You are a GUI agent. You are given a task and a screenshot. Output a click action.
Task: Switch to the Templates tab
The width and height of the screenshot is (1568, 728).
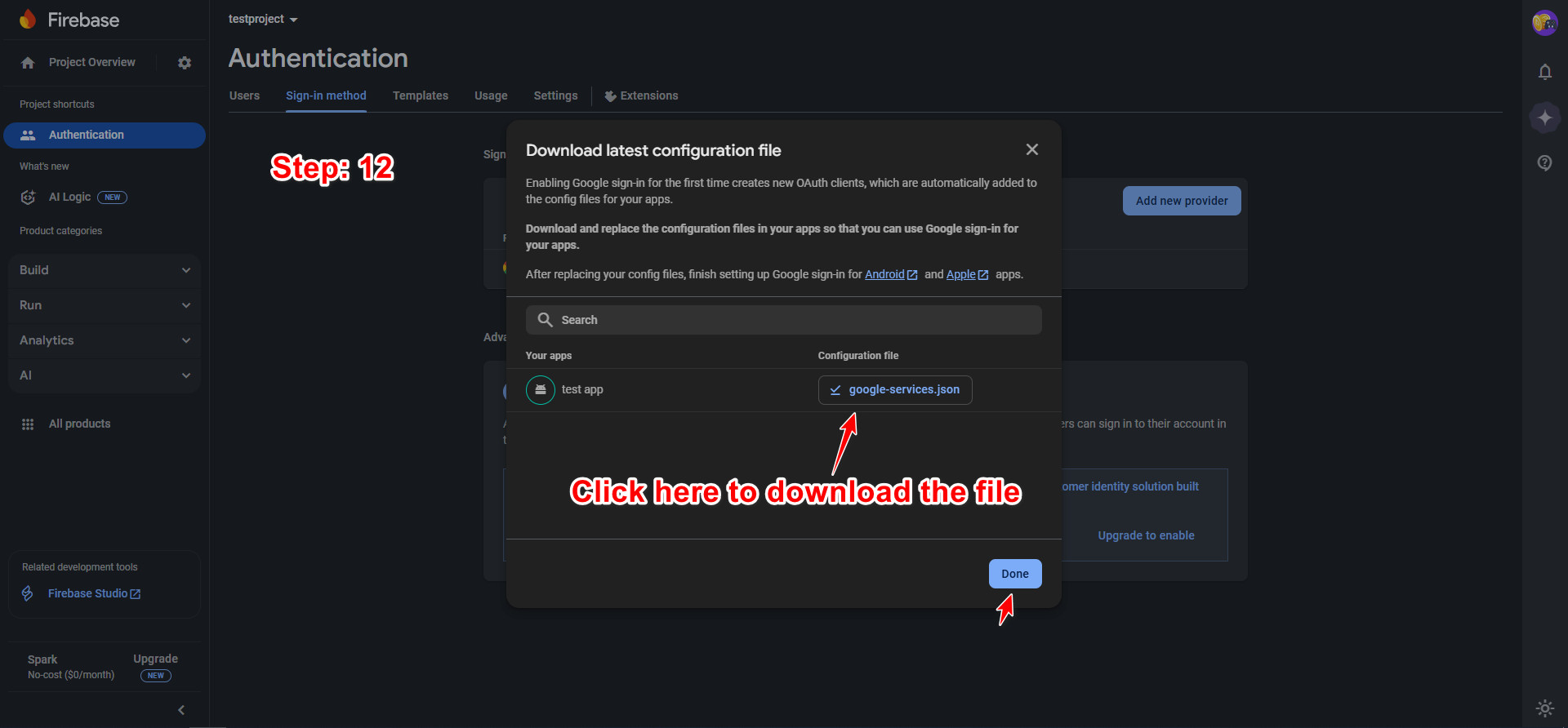click(x=420, y=95)
